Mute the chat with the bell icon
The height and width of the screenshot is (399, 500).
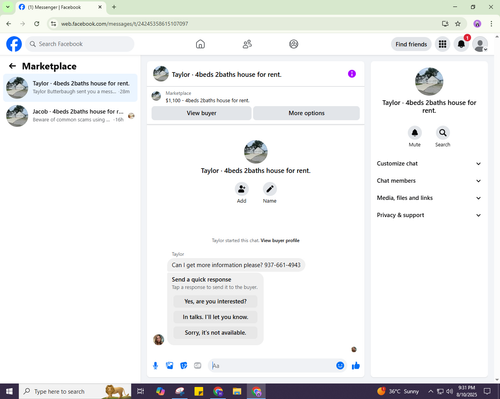tap(415, 133)
